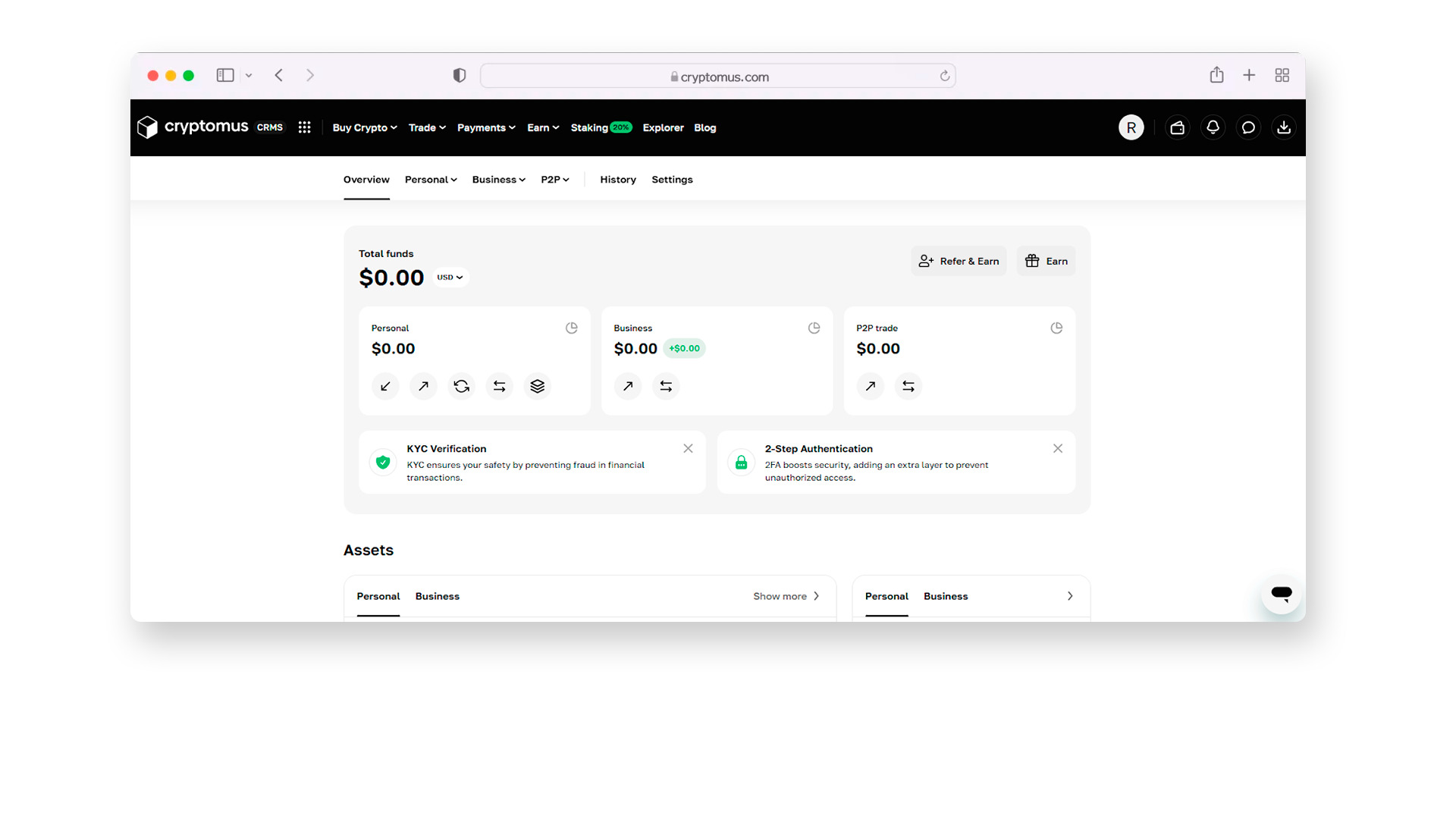The image size is (1456, 819).
Task: Open the support chat bubble widget
Action: click(1282, 594)
